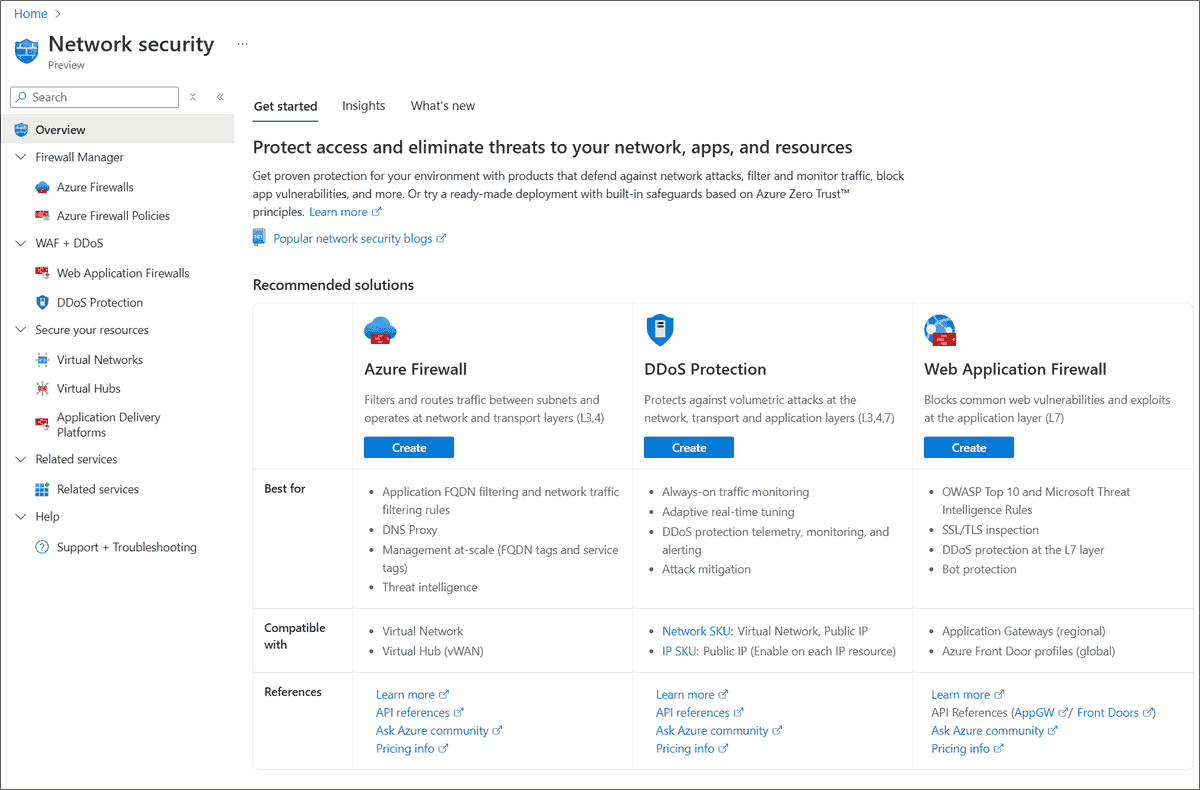Collapse the Firewall Manager section
The image size is (1200, 790).
point(21,157)
